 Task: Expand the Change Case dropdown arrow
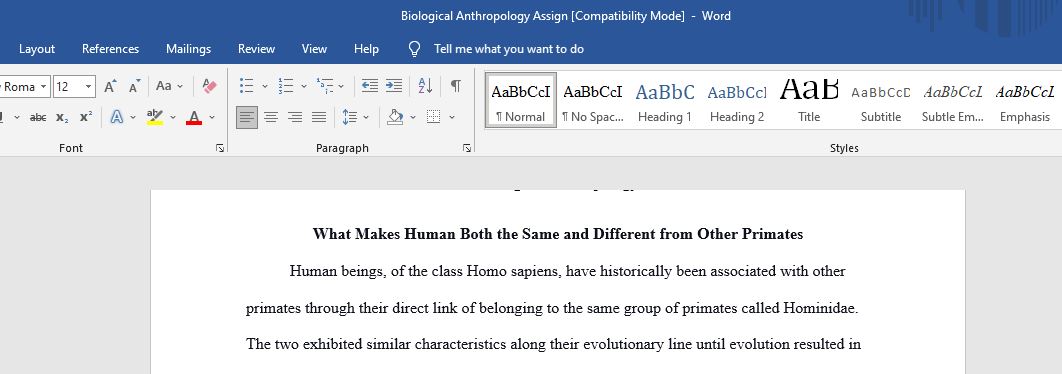[180, 87]
